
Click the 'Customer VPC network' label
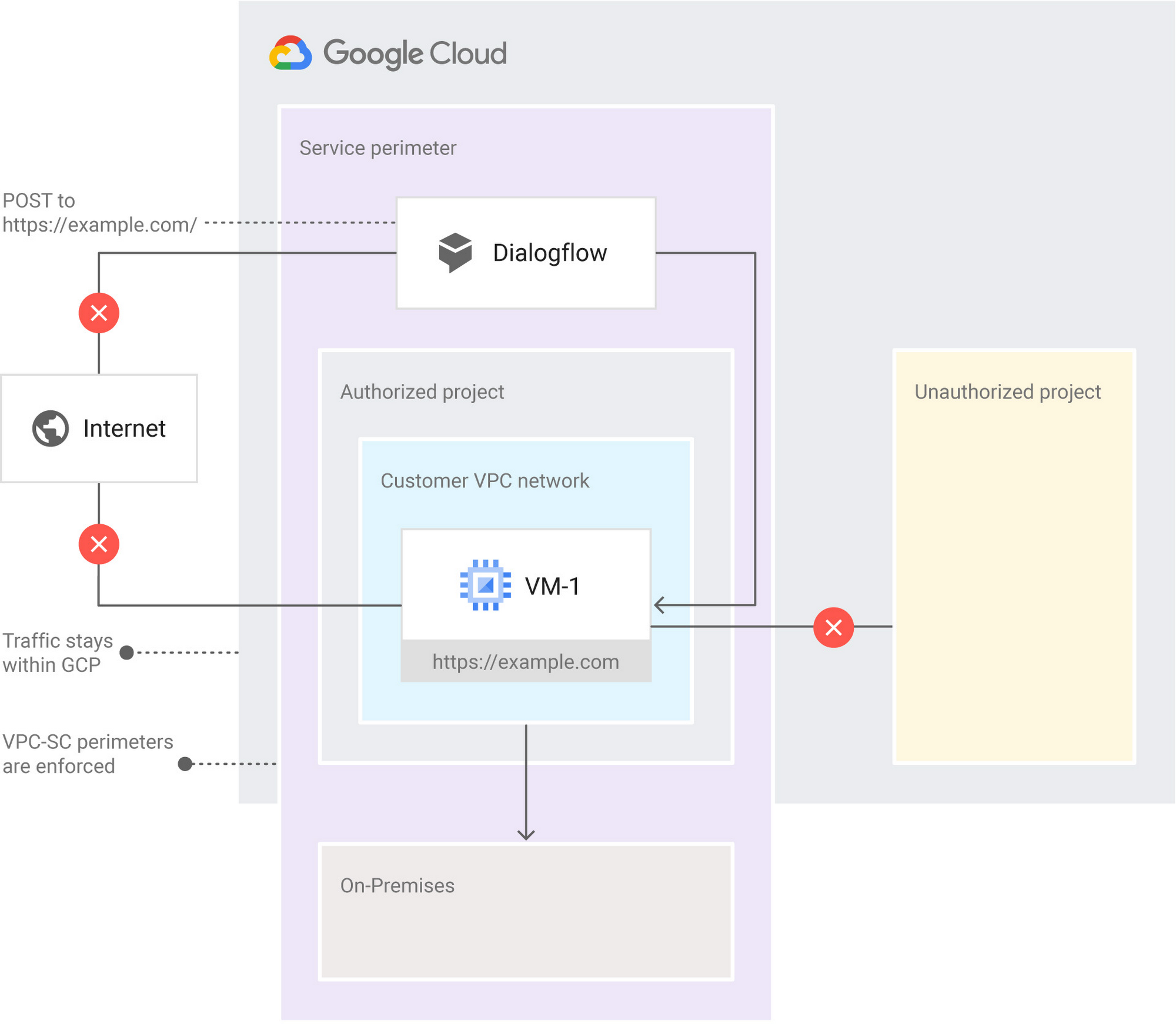click(x=485, y=481)
